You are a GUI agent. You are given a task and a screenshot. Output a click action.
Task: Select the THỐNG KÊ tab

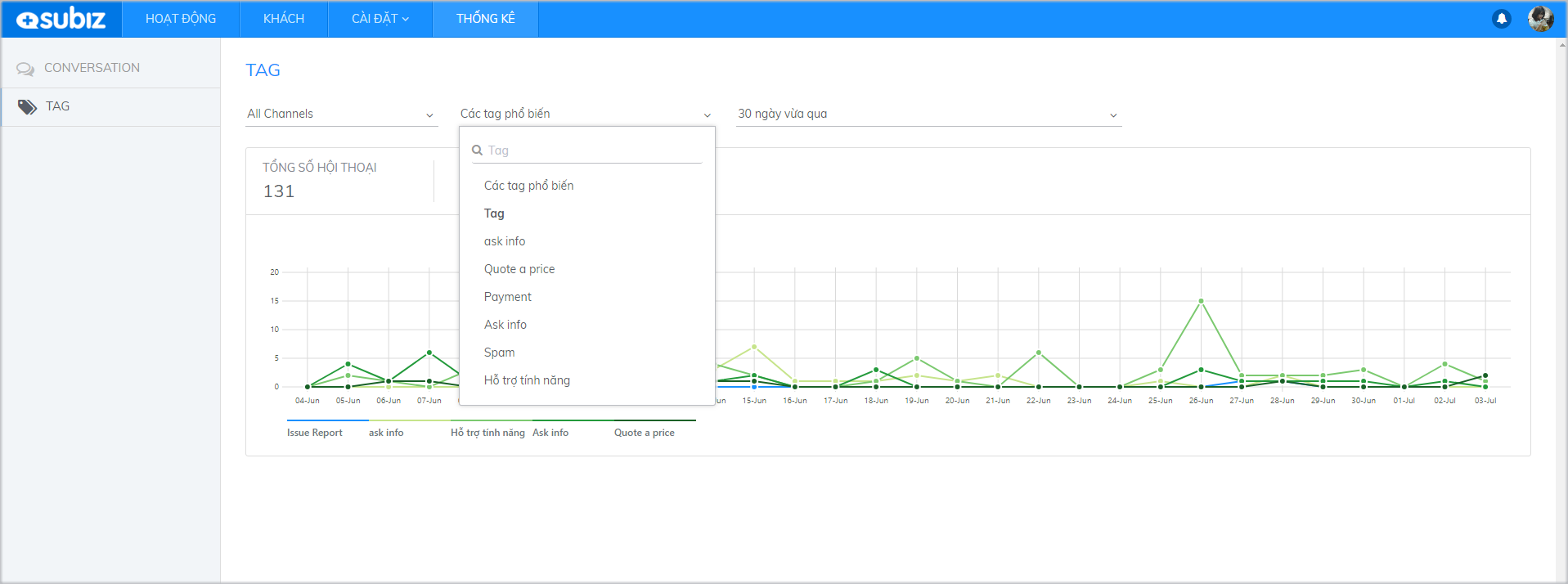click(485, 19)
